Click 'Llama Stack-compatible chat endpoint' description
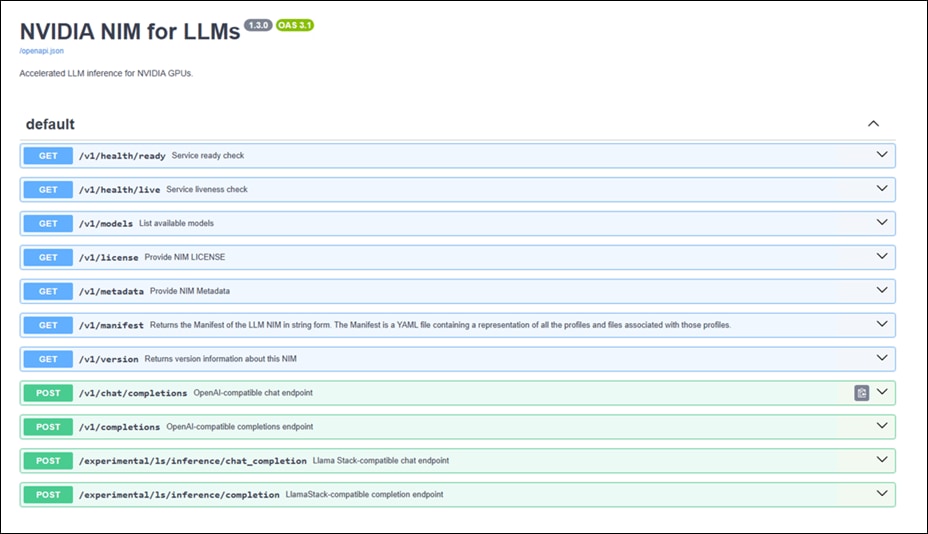Screen dimensions: 928x534 381,460
